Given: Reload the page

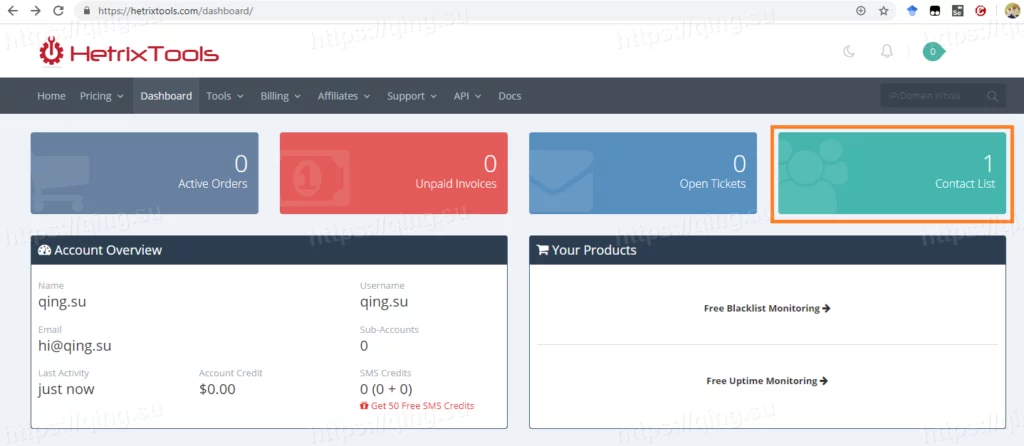Looking at the screenshot, I should [58, 10].
